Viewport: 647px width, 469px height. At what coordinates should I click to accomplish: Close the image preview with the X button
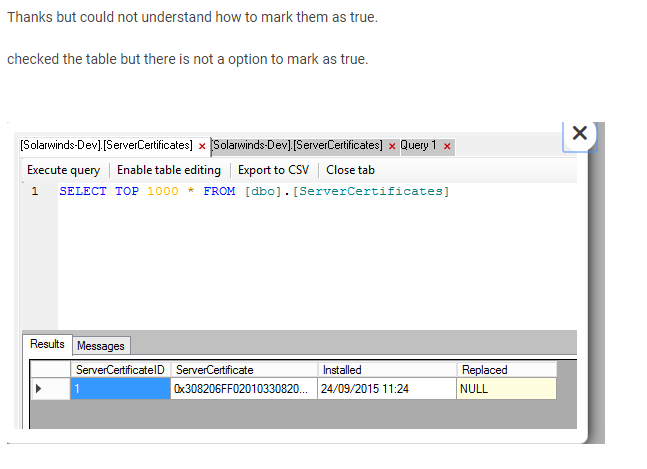pyautogui.click(x=580, y=133)
